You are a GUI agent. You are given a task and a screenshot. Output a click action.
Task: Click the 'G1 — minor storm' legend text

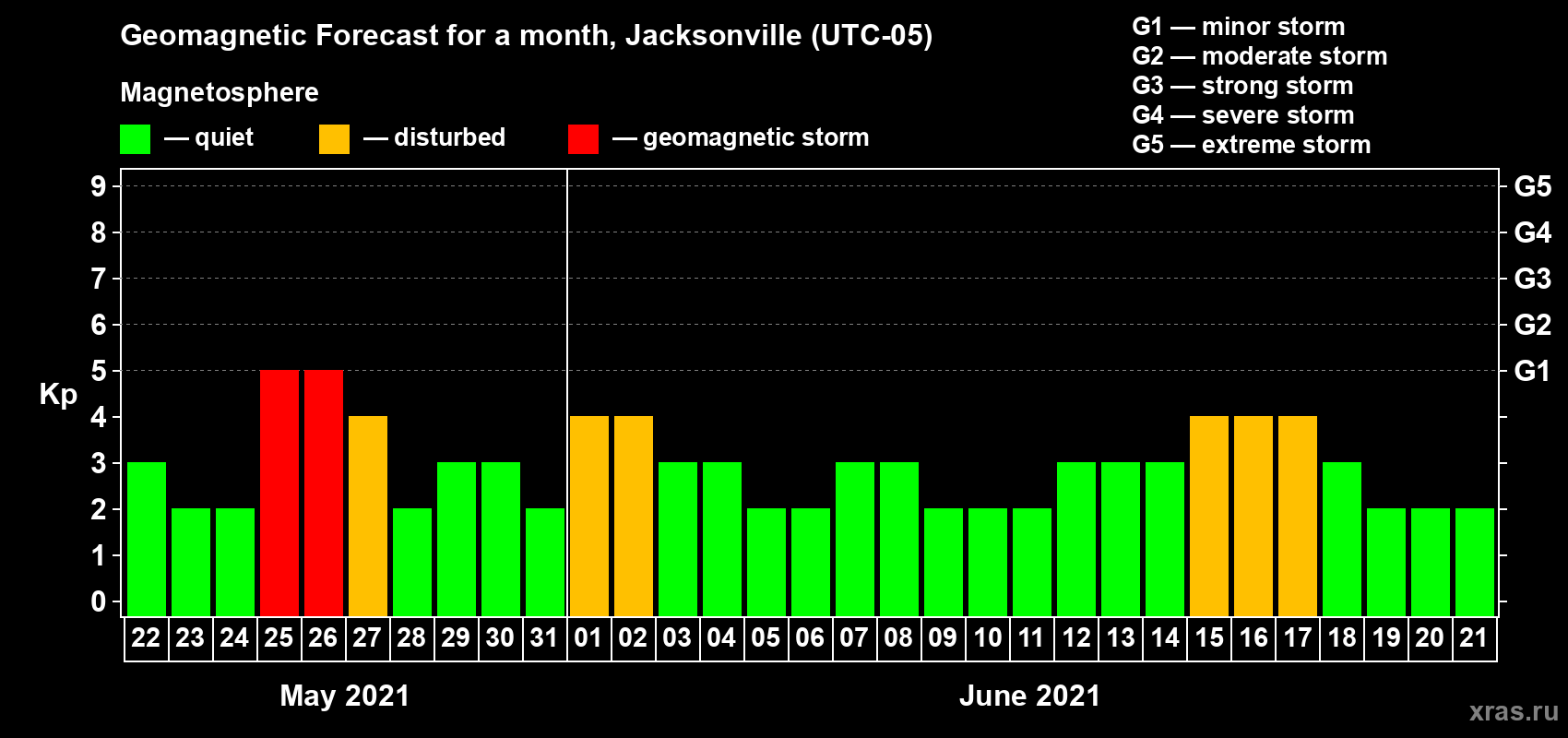1239,27
